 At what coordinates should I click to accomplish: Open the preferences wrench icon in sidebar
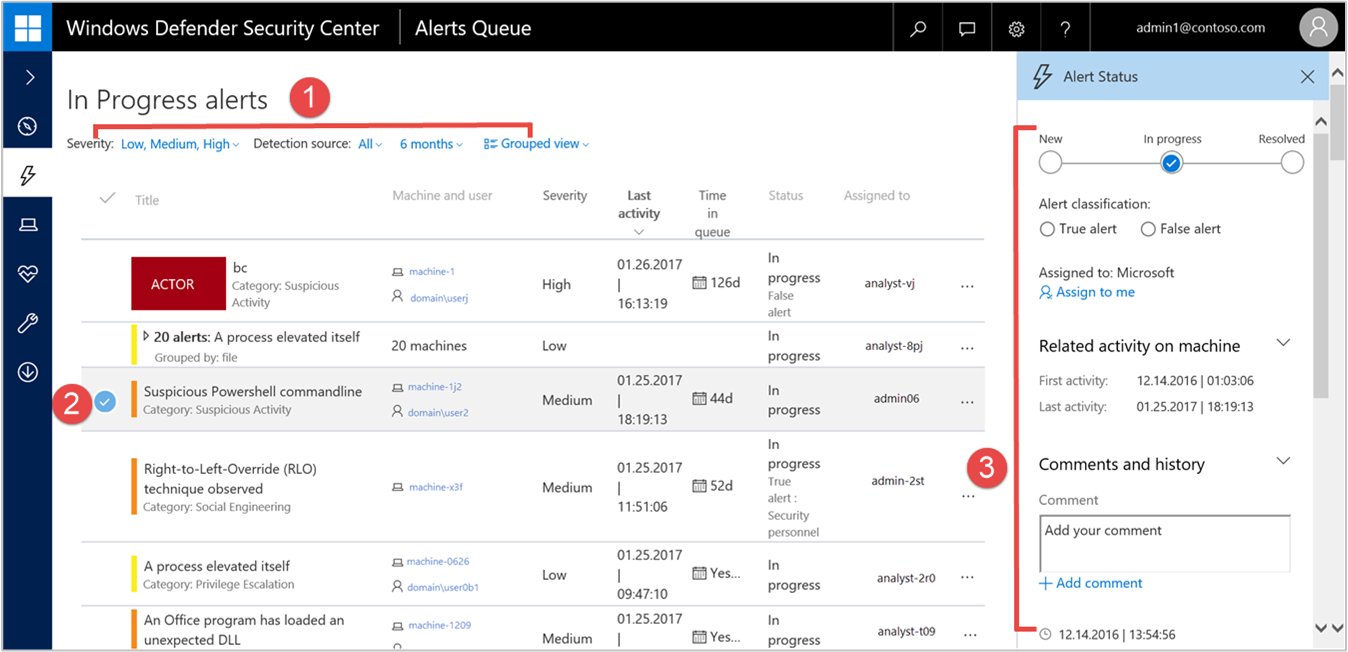(x=27, y=323)
